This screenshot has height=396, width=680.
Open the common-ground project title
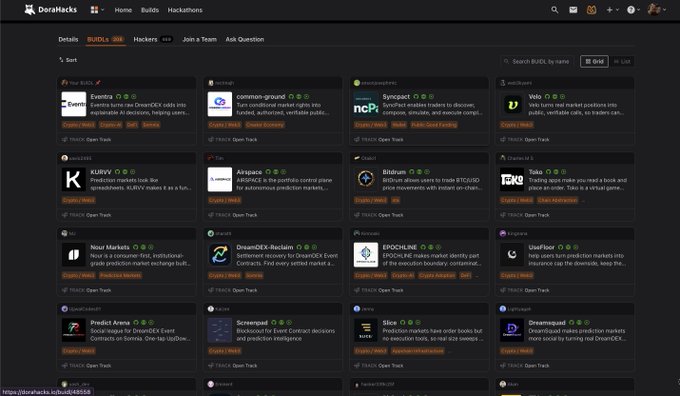pos(261,96)
